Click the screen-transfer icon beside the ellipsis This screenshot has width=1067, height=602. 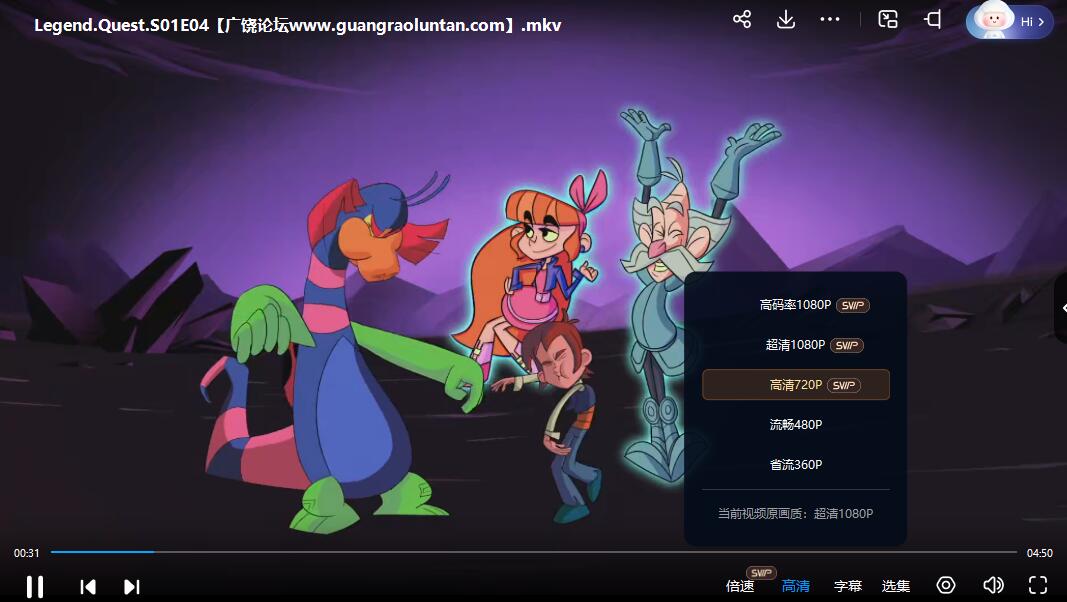(888, 19)
